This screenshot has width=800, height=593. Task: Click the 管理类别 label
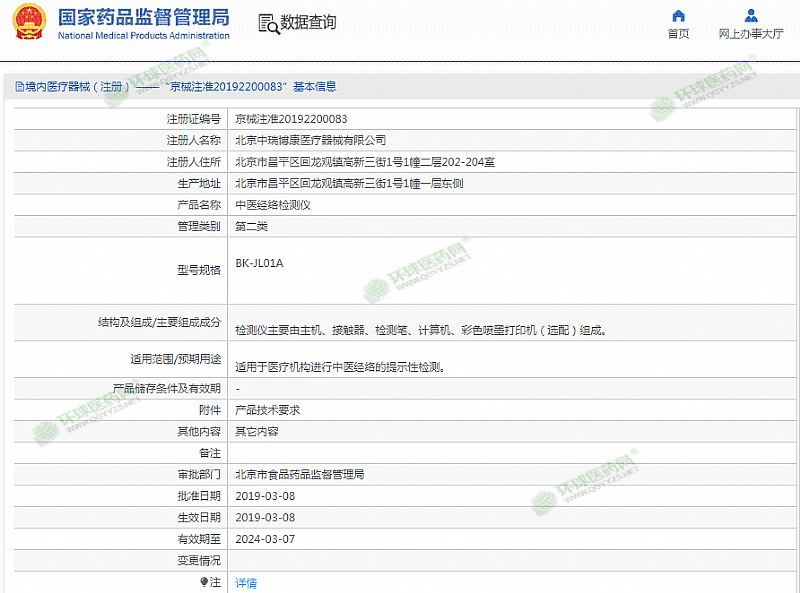click(199, 226)
